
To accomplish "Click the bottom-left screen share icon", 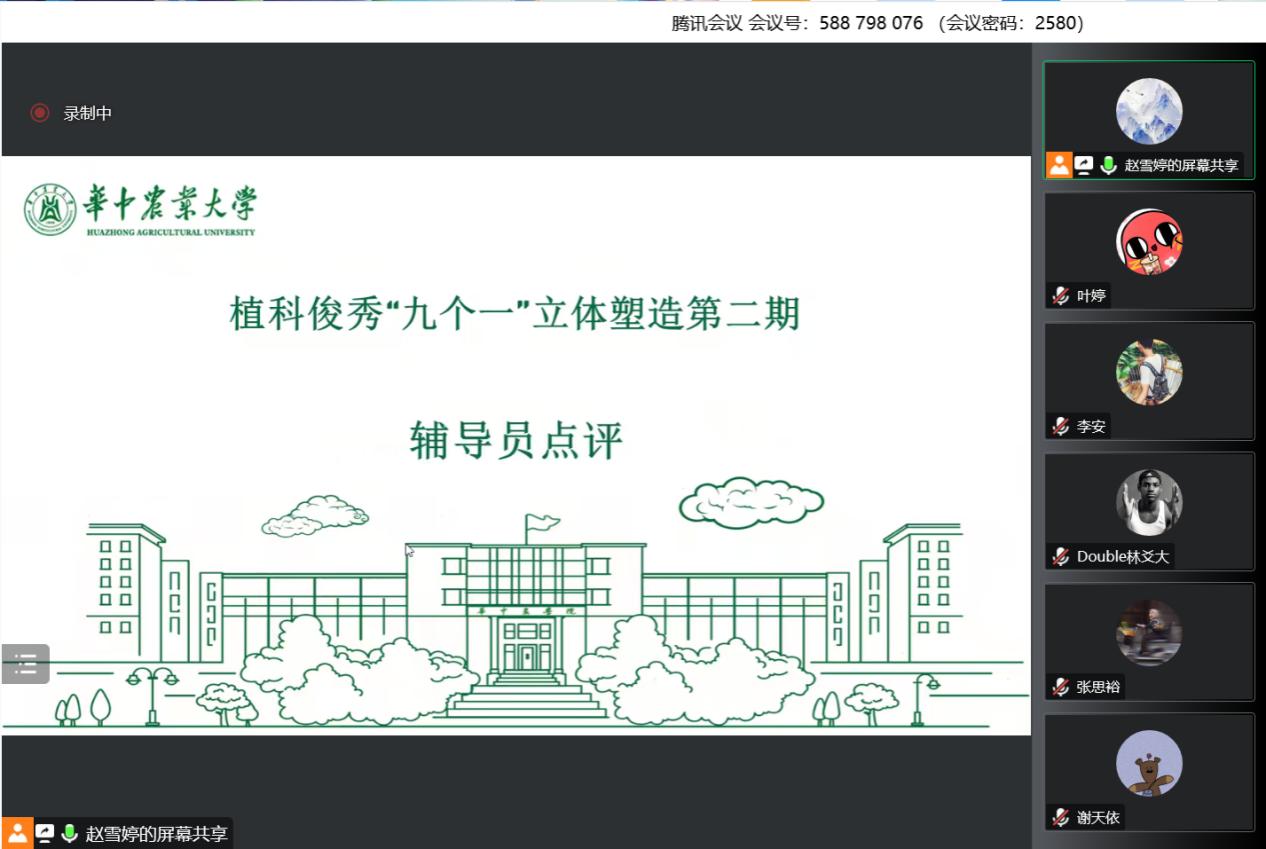I will click(44, 833).
